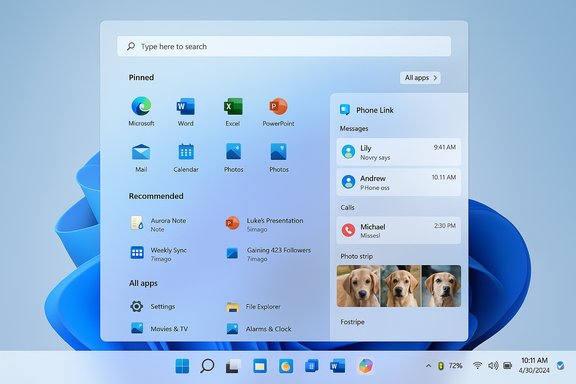Show hidden tray icons chevron
Screen dimensions: 576x384
point(428,366)
